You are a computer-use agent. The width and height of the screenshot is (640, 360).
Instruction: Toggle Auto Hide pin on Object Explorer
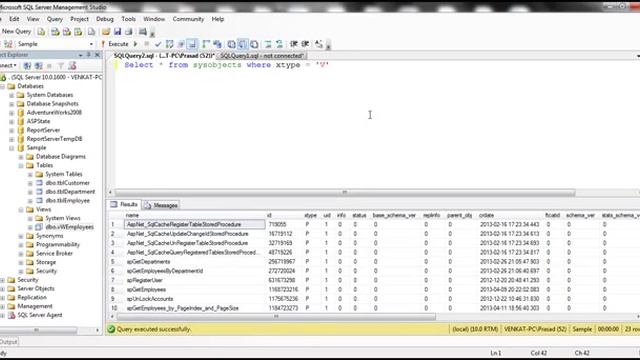(x=89, y=55)
